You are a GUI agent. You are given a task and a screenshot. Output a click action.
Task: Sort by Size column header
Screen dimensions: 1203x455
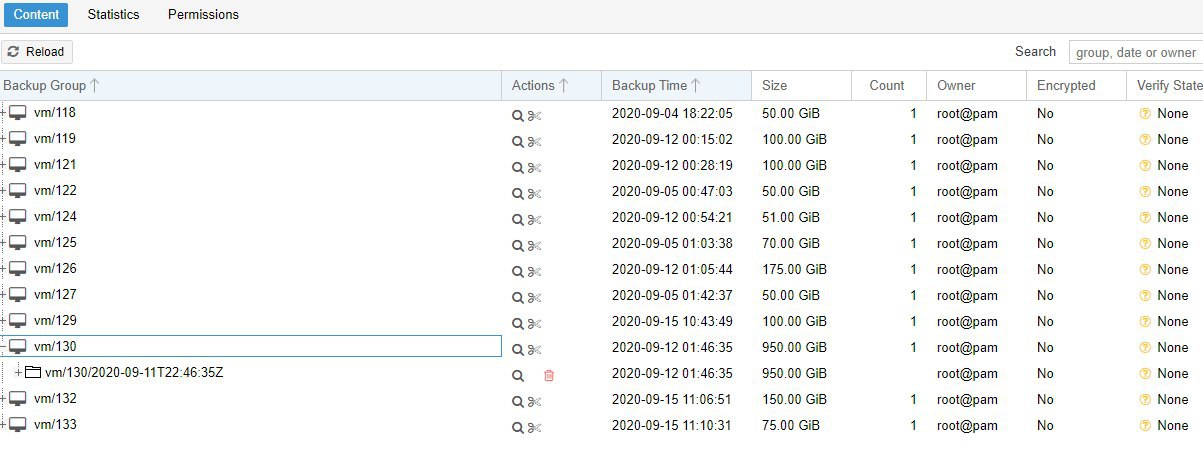[801, 86]
